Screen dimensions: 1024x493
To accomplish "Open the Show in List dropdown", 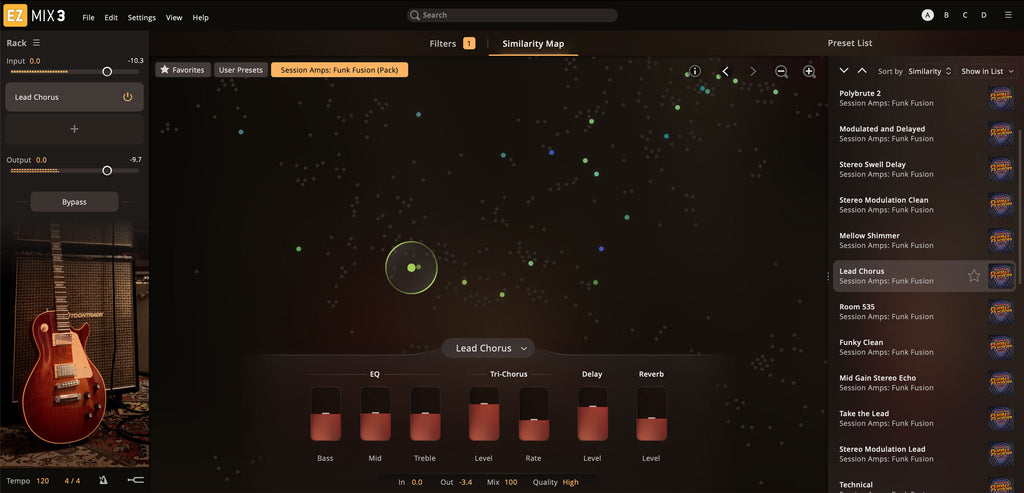I will coord(987,71).
